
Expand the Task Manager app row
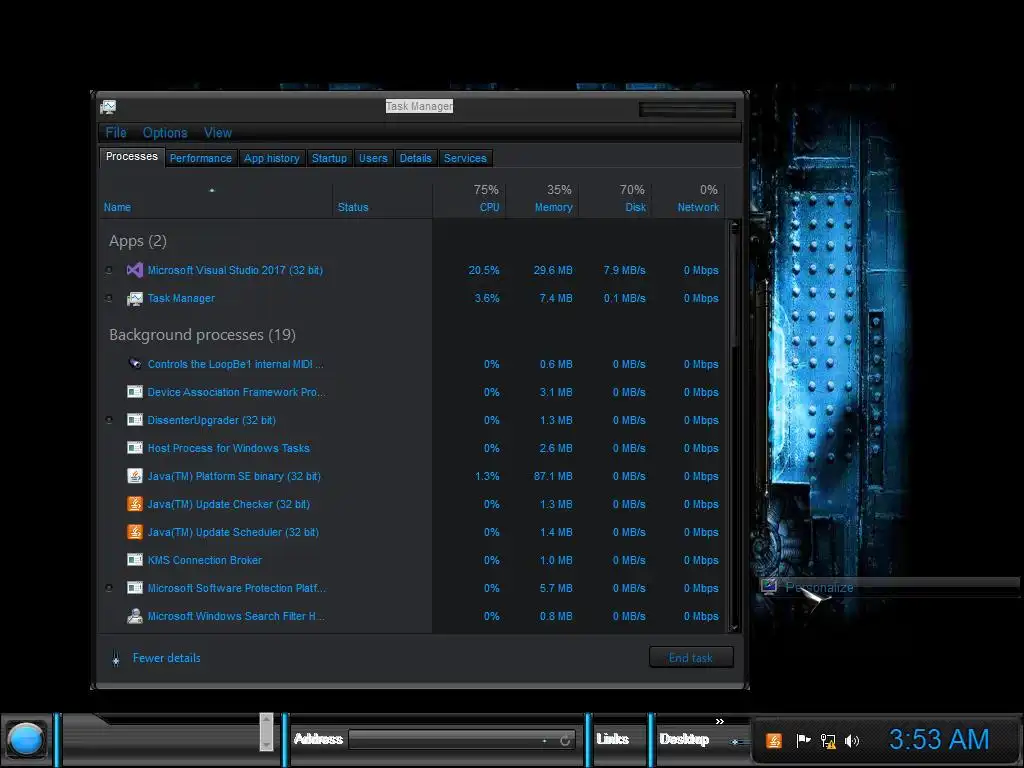[x=109, y=298]
